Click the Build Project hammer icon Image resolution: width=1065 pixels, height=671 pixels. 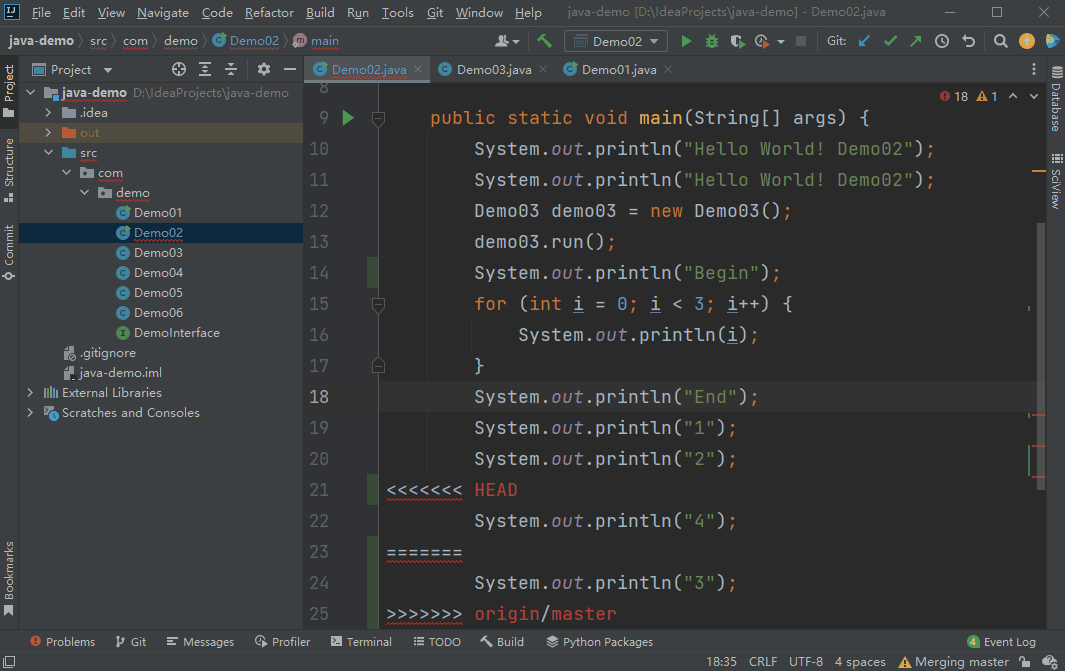coord(544,41)
